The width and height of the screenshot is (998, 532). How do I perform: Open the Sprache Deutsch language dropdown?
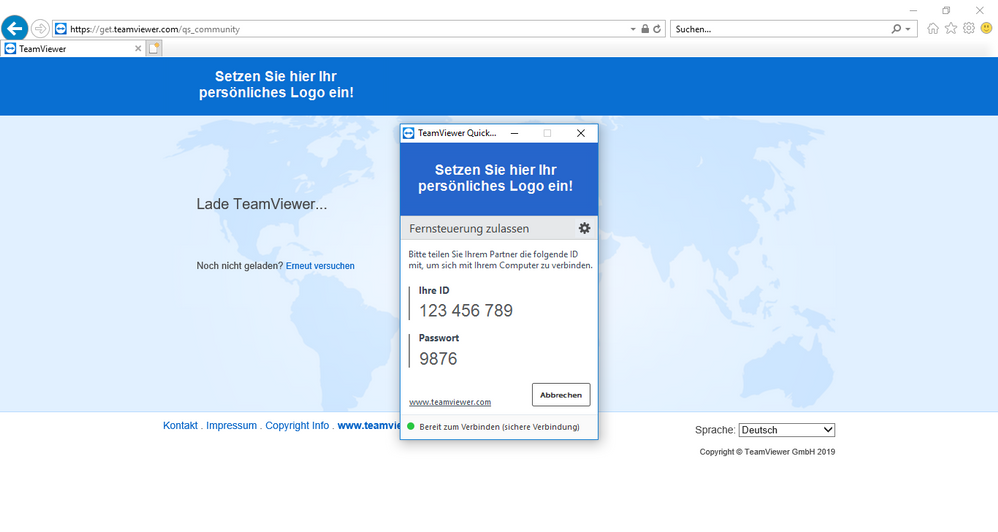pyautogui.click(x=787, y=430)
